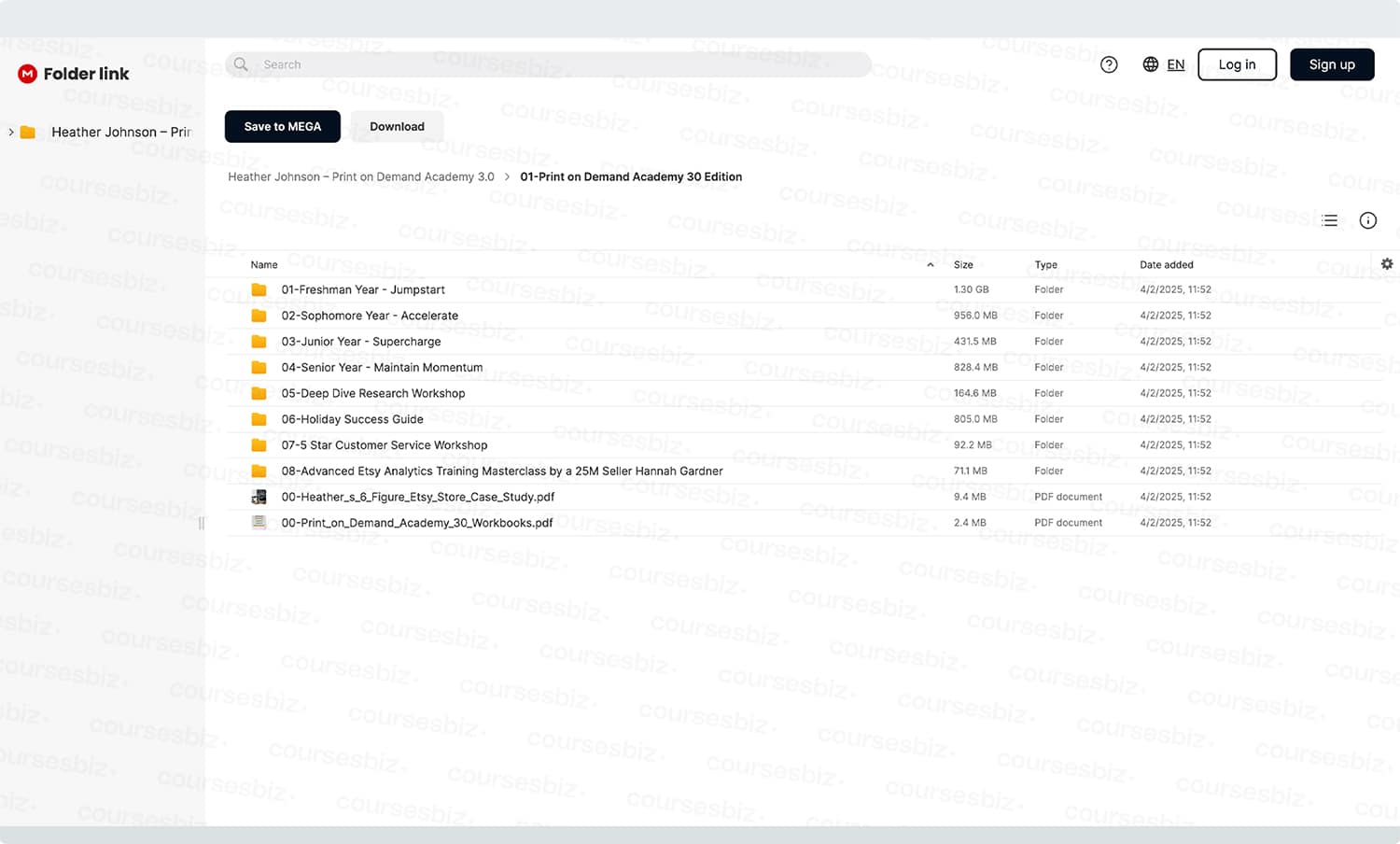
Task: Click the 92.2 MB size cell
Action: [x=972, y=445]
